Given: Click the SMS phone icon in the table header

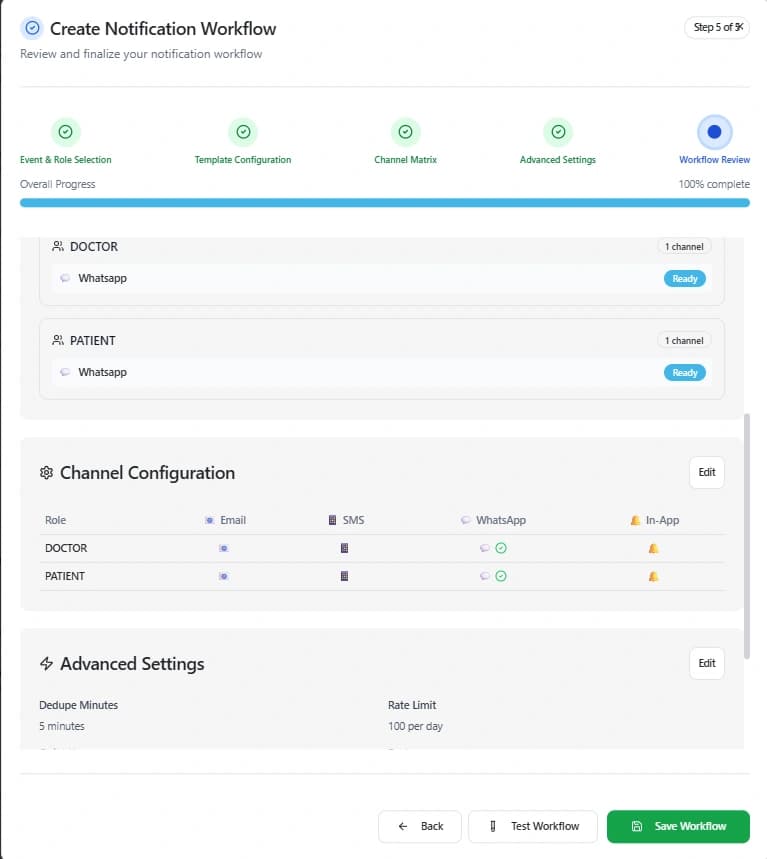Looking at the screenshot, I should (332, 520).
